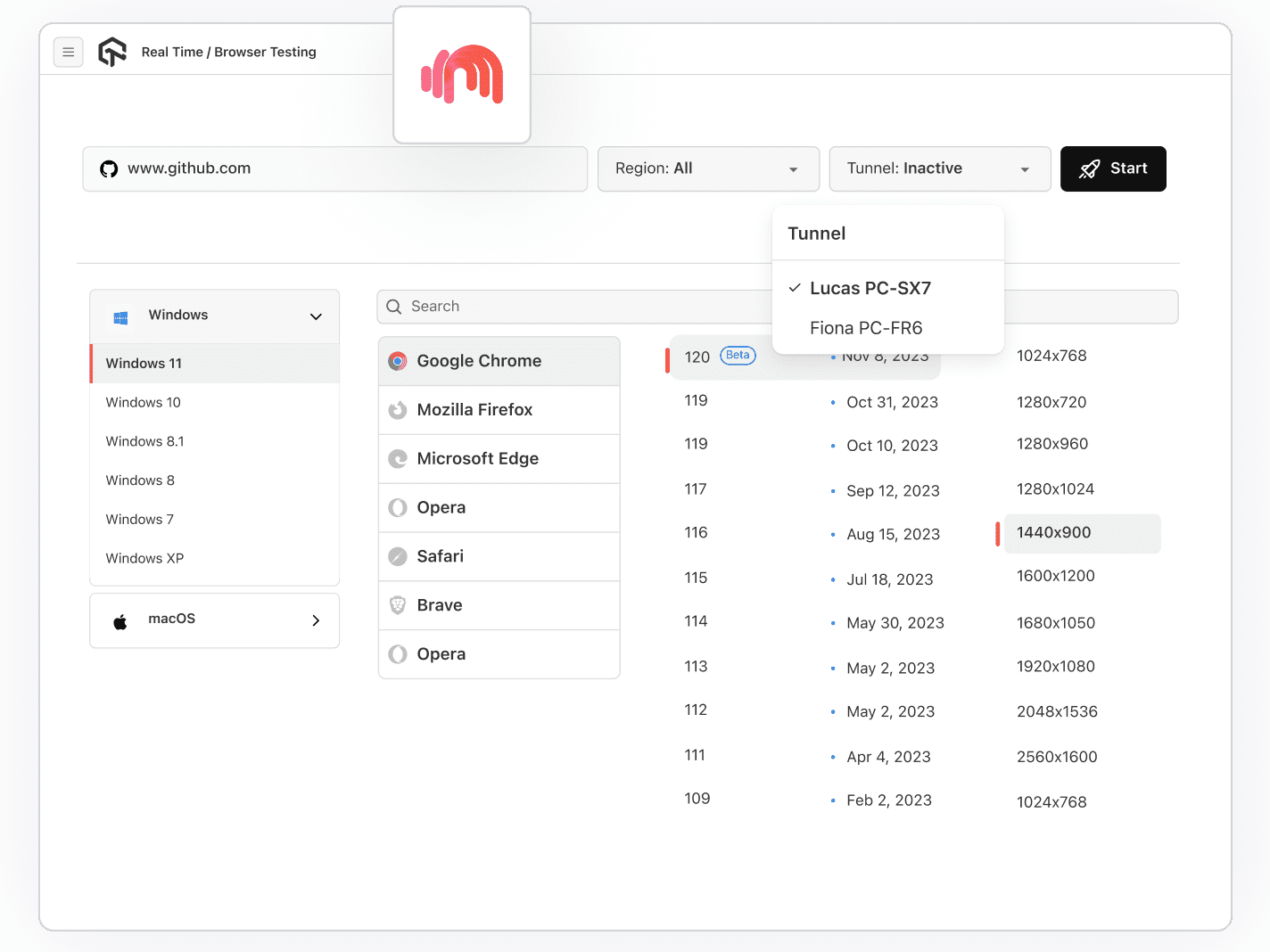Click the Microsoft Edge browser icon
The width and height of the screenshot is (1270, 952).
[398, 459]
